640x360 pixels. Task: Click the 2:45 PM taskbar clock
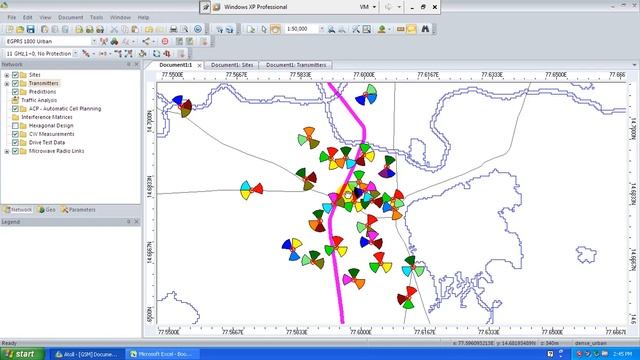pyautogui.click(x=623, y=354)
